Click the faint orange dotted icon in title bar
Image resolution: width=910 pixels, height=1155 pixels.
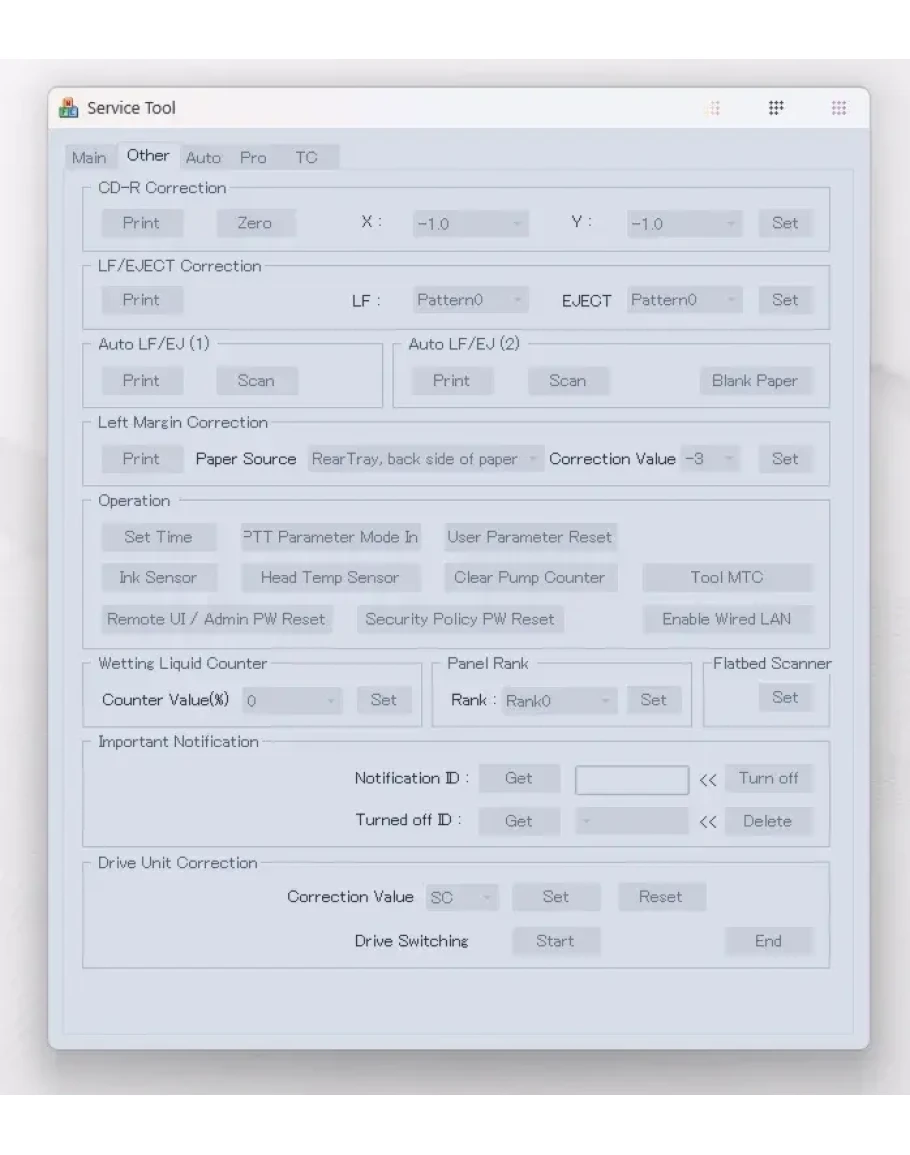coord(714,108)
